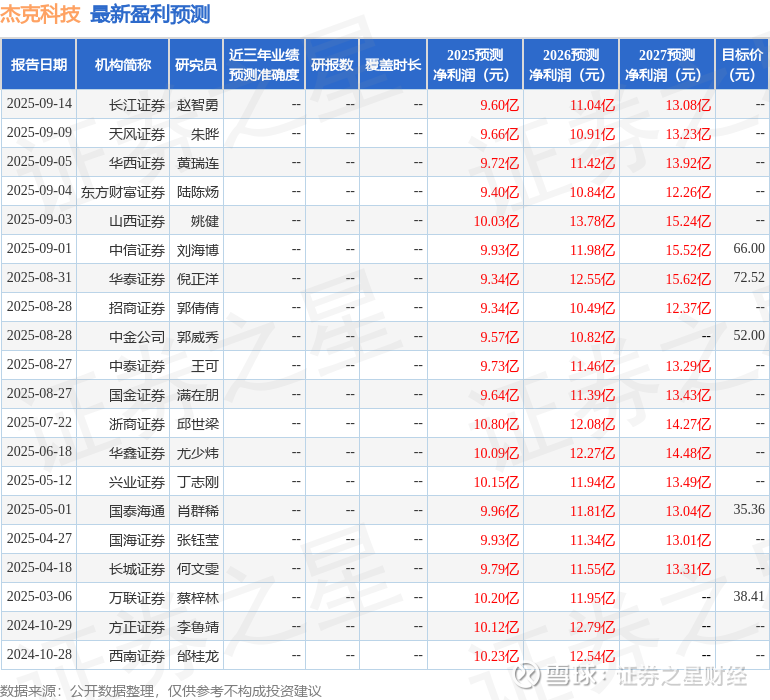
Task: Click analyst name 尤少炜
Action: [x=198, y=453]
